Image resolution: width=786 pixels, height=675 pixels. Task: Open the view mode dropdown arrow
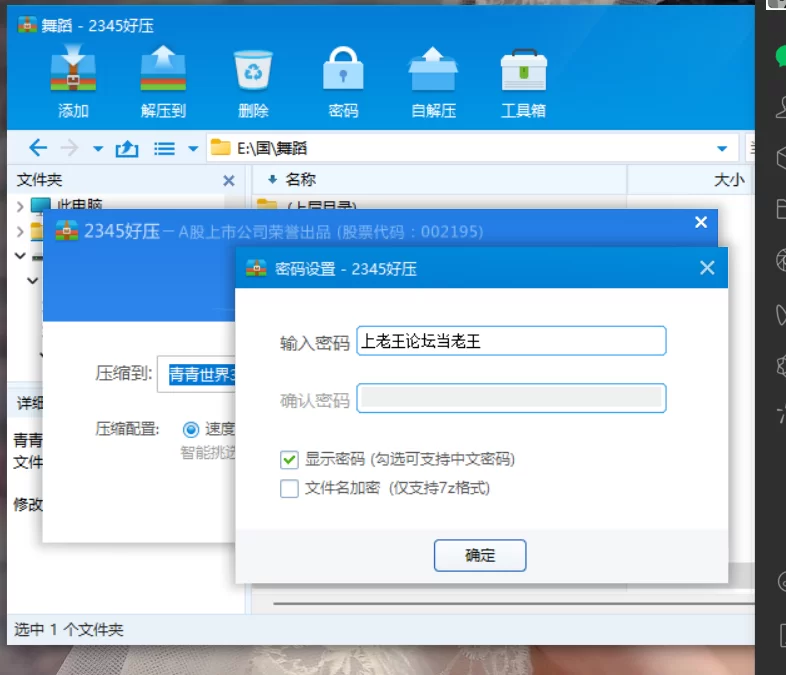[x=193, y=149]
